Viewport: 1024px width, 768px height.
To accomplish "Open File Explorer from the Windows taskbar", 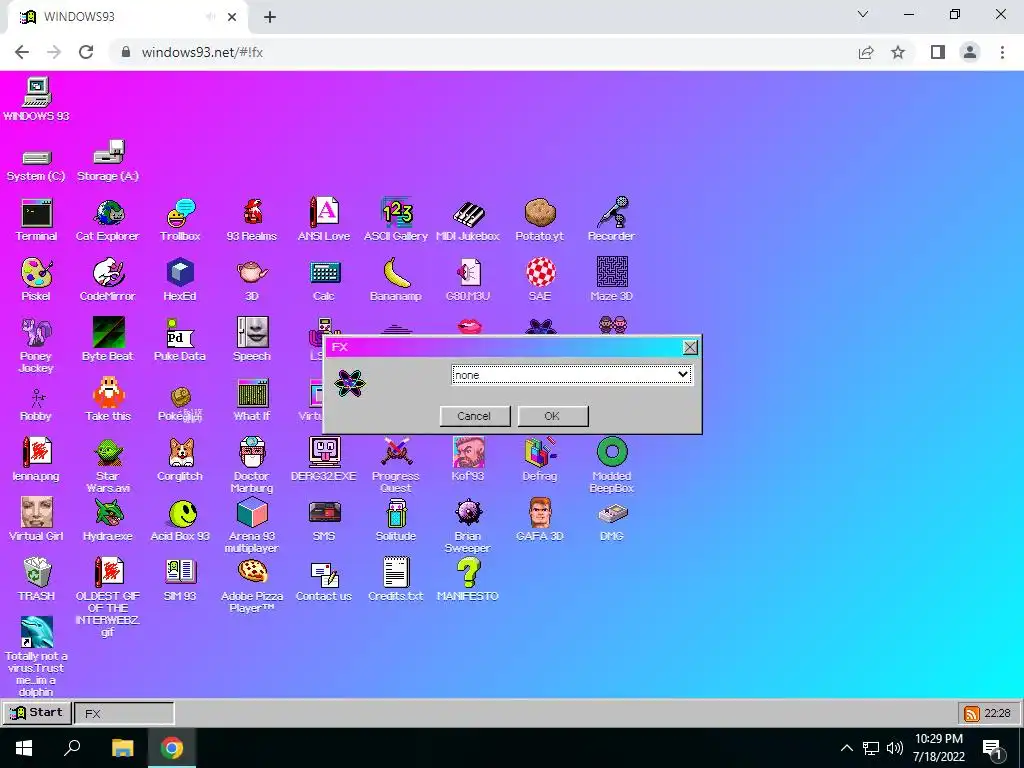I will click(122, 748).
